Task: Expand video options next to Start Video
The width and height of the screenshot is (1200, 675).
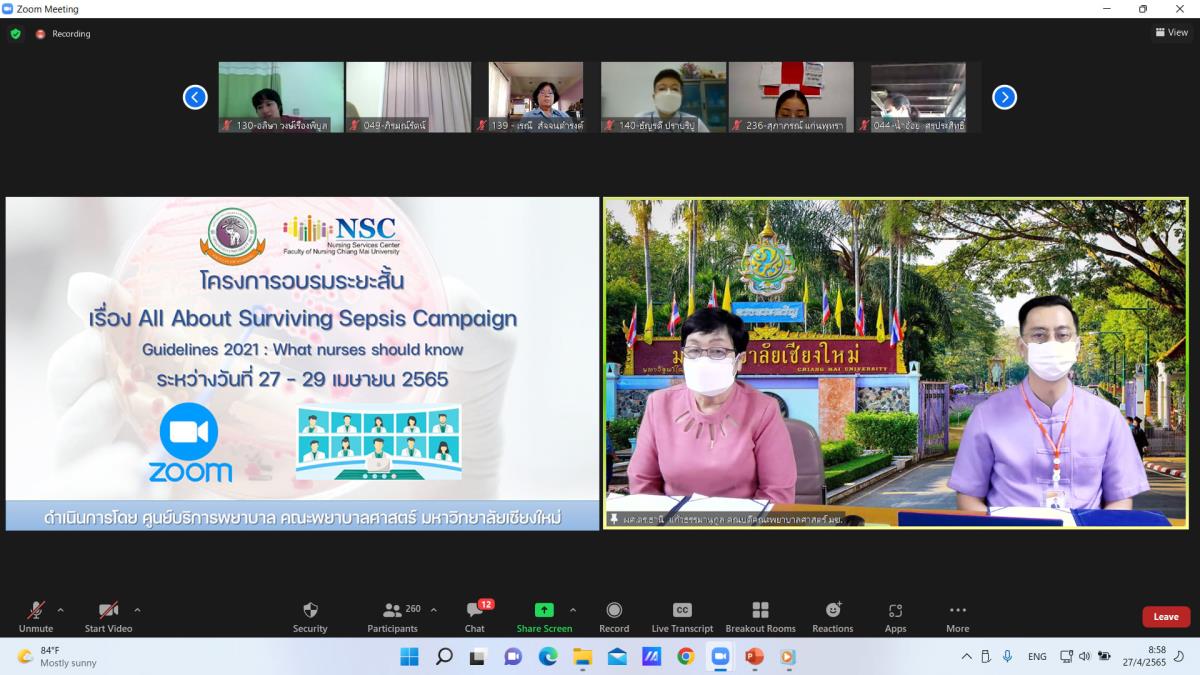Action: [137, 609]
